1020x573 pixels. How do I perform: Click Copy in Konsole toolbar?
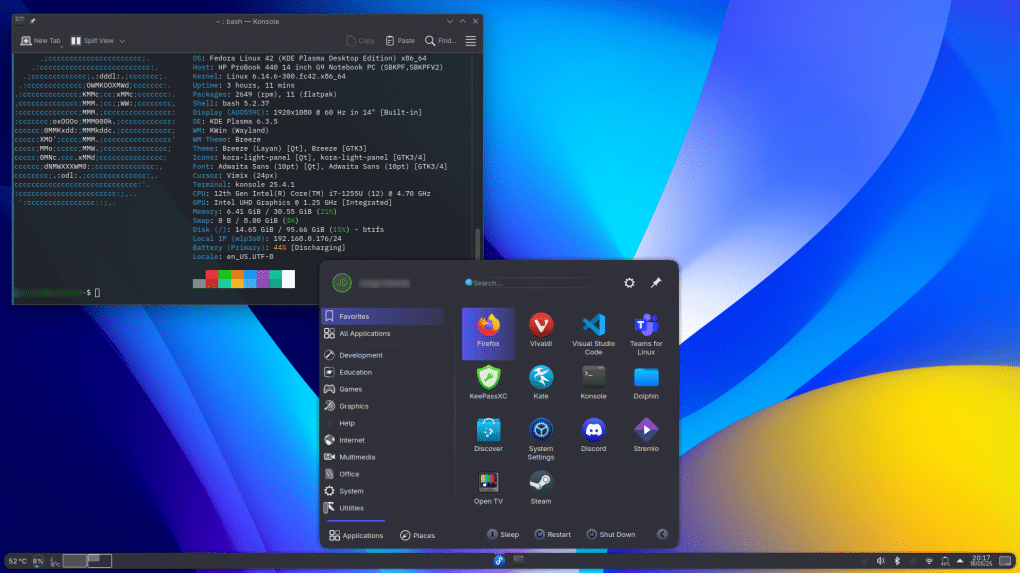[x=360, y=41]
